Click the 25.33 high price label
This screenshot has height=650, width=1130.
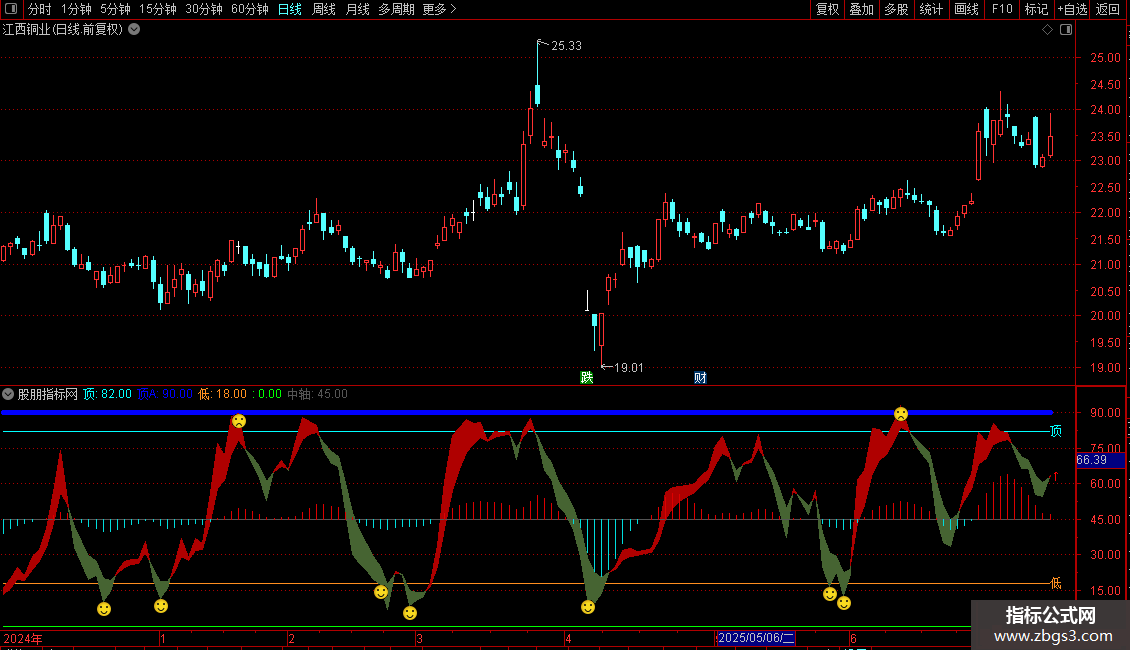click(x=566, y=45)
